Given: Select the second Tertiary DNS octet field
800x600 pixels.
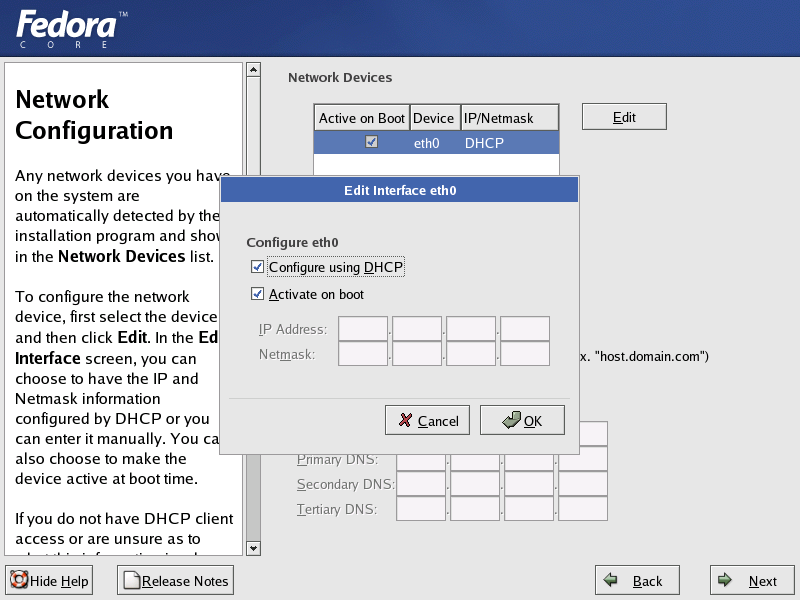Looking at the screenshot, I should [x=475, y=508].
